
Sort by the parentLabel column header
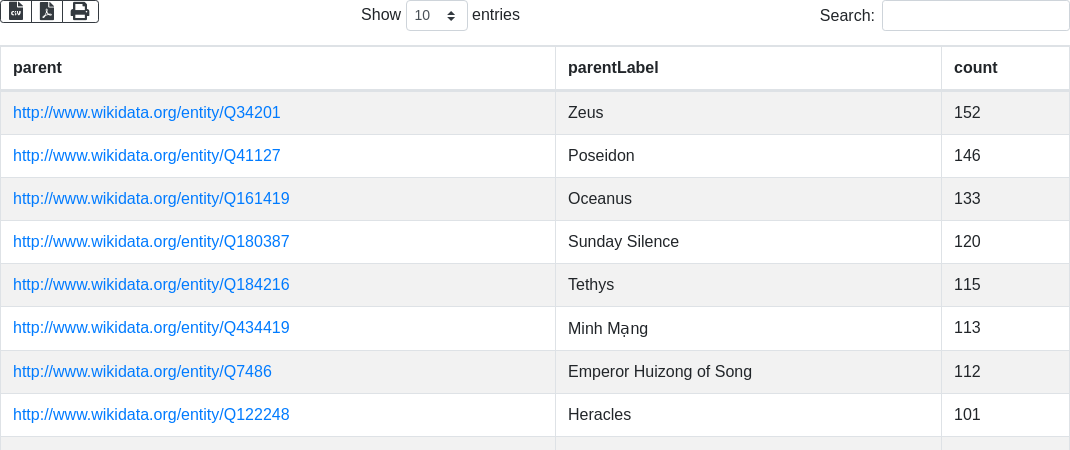point(613,68)
